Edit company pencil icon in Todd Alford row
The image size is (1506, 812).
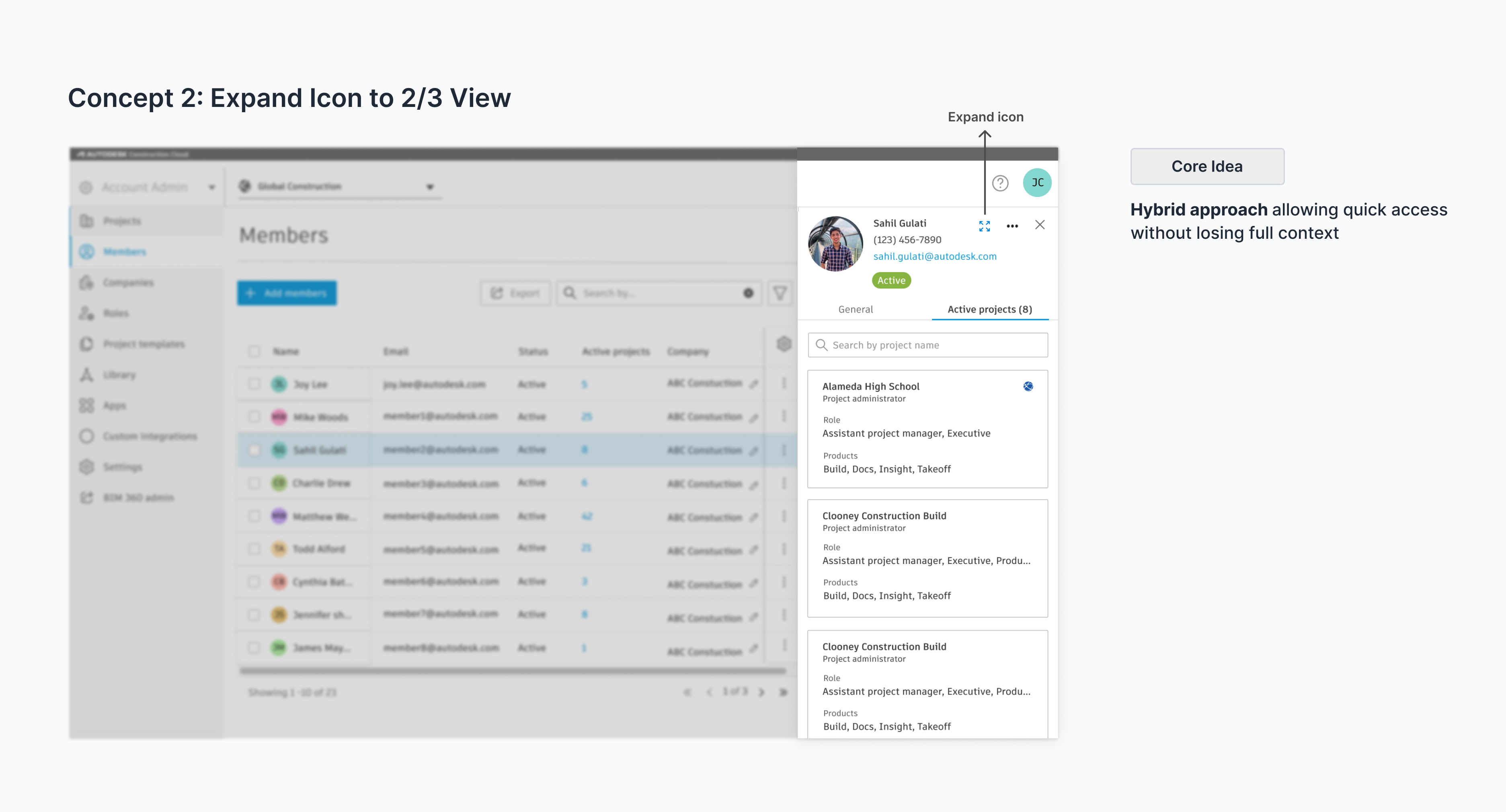(754, 550)
